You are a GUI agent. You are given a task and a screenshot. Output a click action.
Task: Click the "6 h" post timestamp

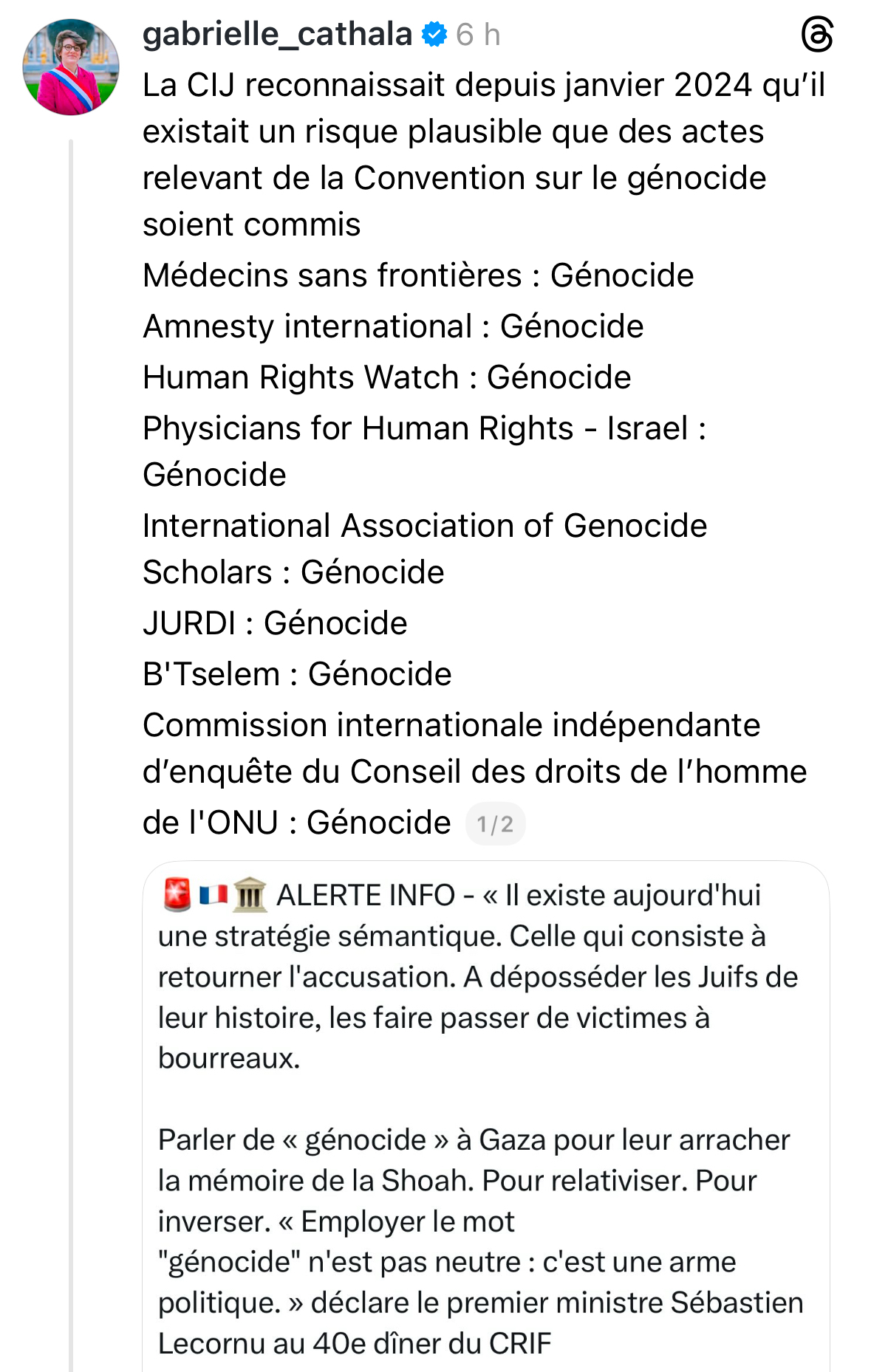pos(478,35)
